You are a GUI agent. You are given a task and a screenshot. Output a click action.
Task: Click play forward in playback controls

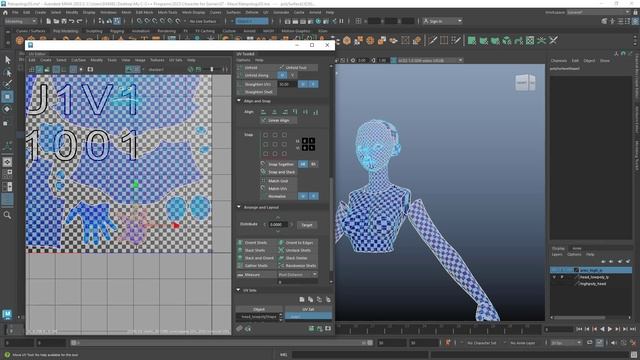(x=610, y=329)
